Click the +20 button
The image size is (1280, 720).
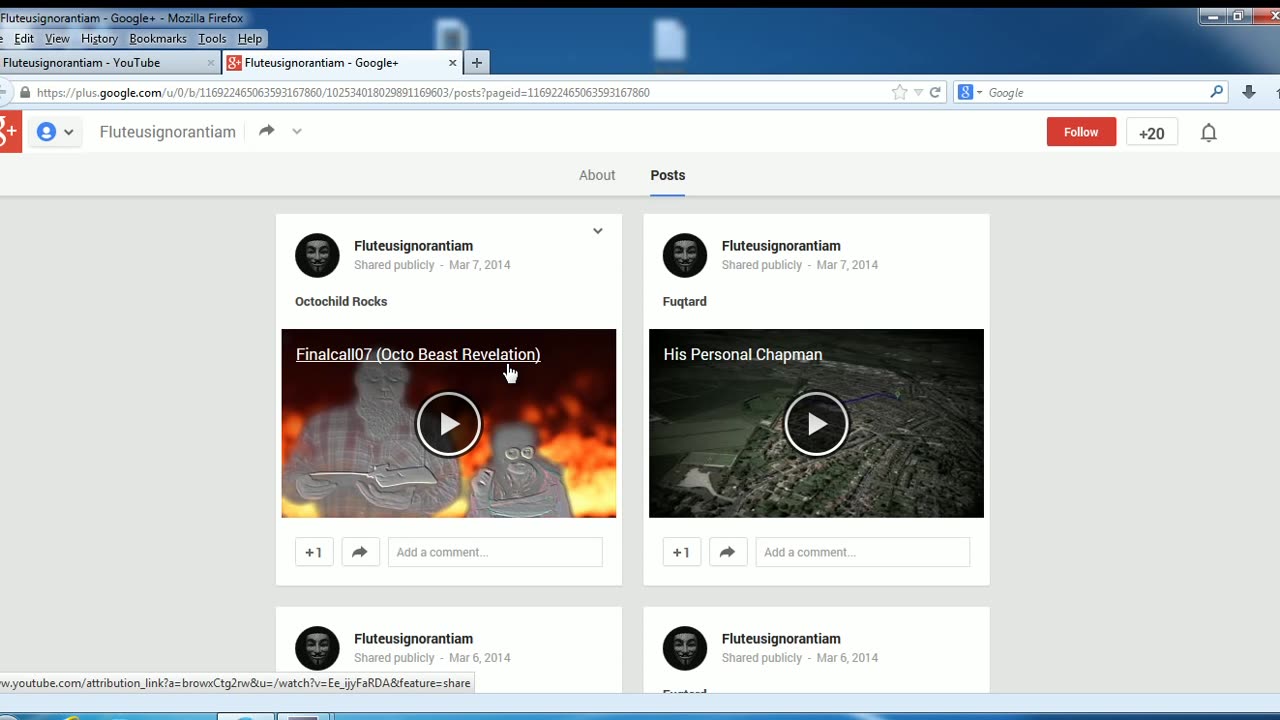(1152, 132)
